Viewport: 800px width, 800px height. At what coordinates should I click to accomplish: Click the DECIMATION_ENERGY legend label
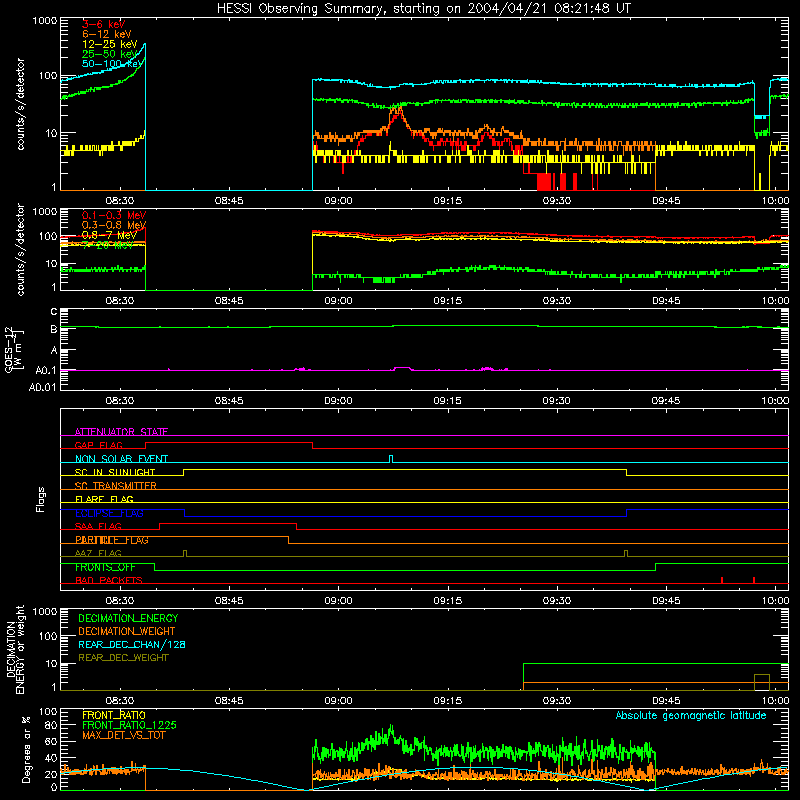point(128,618)
